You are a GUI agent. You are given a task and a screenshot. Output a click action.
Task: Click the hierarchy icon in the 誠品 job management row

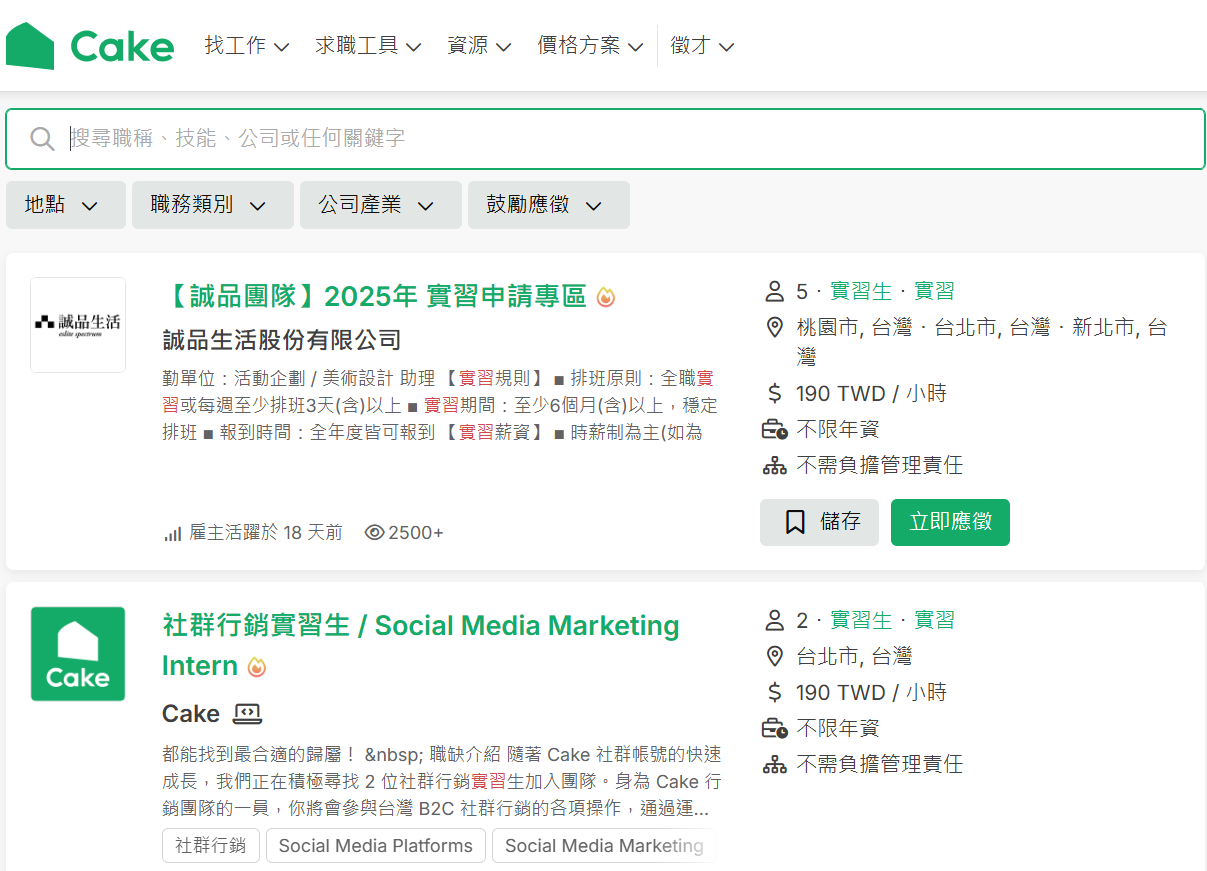click(x=775, y=465)
